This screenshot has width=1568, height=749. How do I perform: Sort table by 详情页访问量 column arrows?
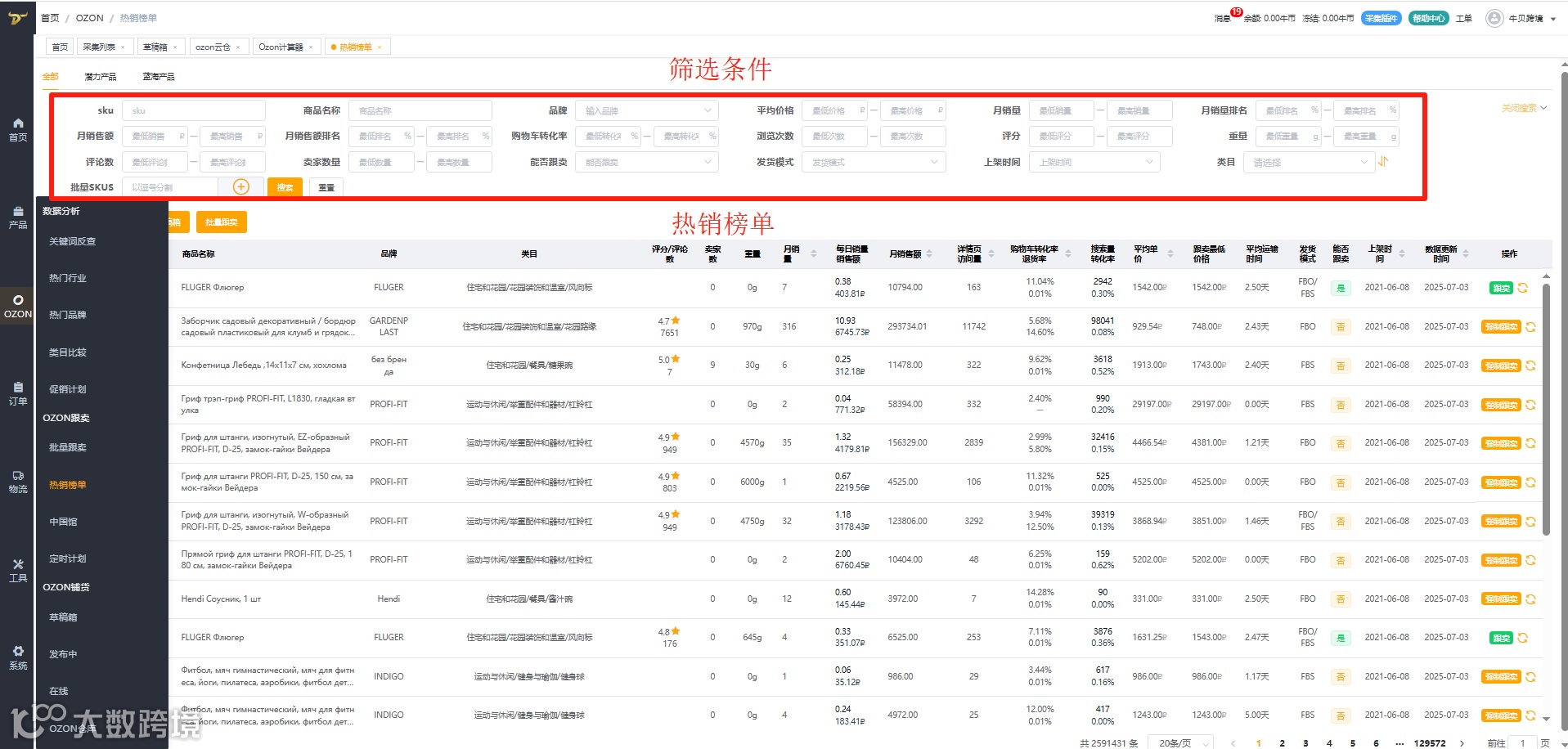[991, 254]
